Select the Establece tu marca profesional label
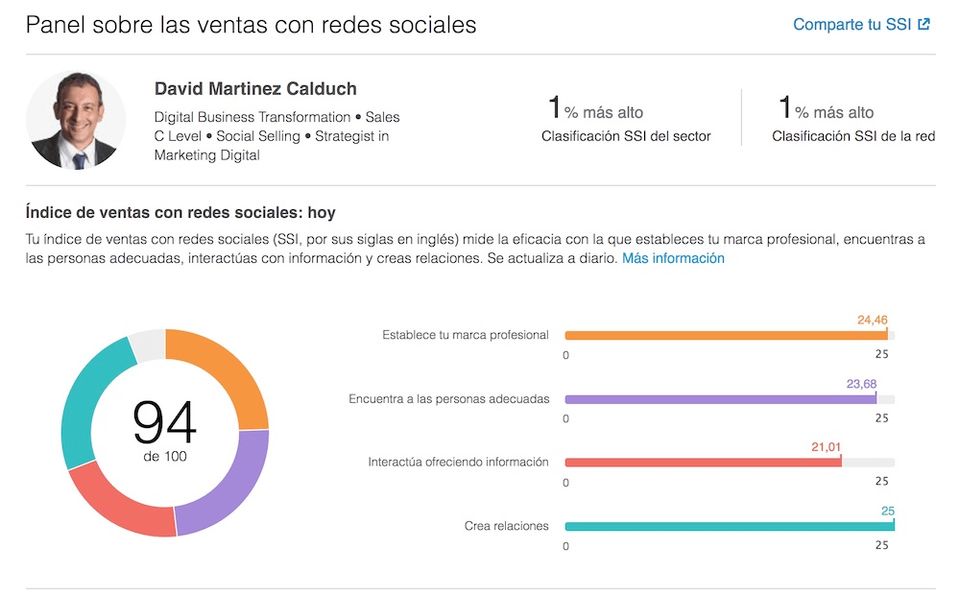This screenshot has width=960, height=594. tap(467, 335)
